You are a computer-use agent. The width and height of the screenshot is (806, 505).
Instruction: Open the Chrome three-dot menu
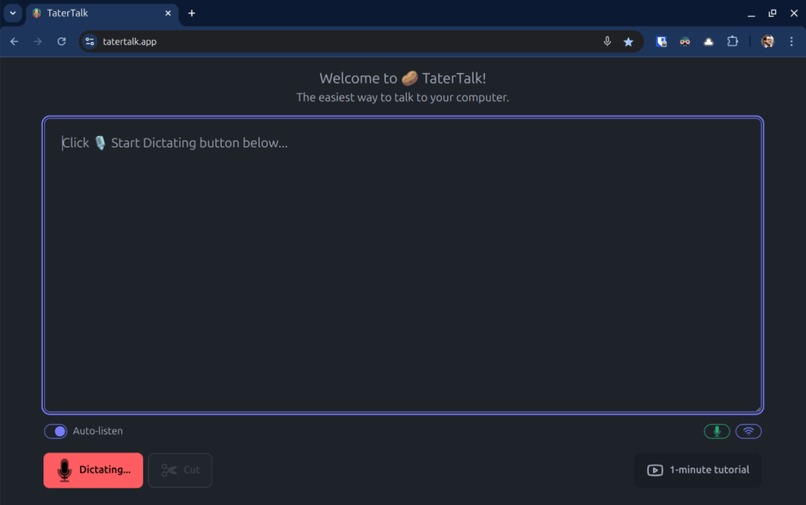pyautogui.click(x=791, y=42)
